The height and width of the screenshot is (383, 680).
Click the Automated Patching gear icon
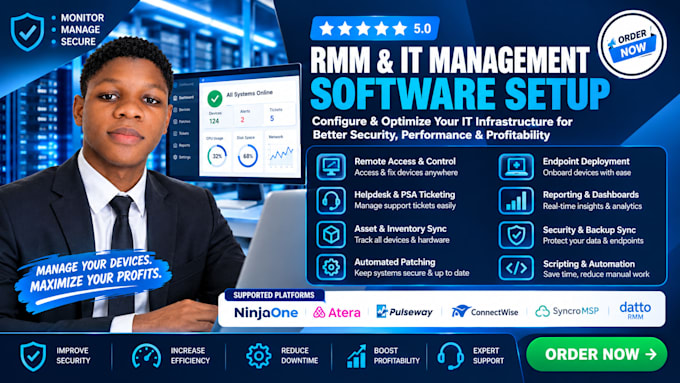click(331, 267)
